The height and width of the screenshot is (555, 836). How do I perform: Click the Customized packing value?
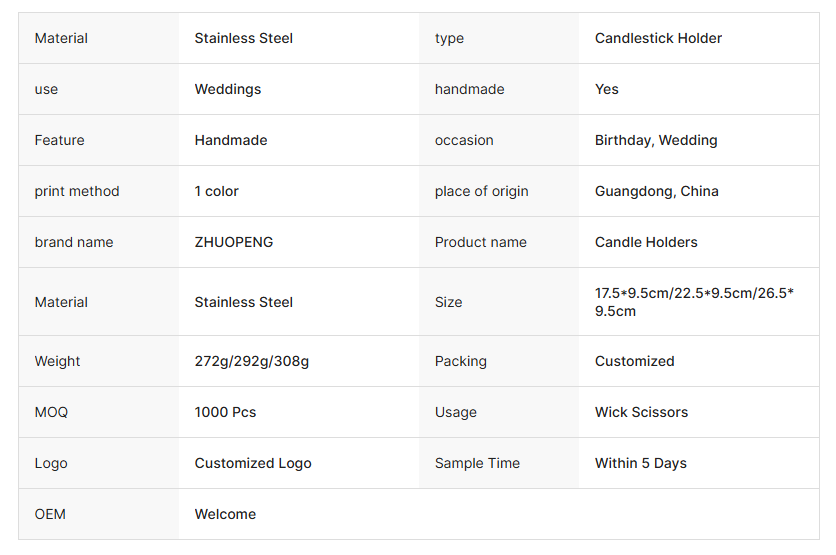[x=634, y=361]
